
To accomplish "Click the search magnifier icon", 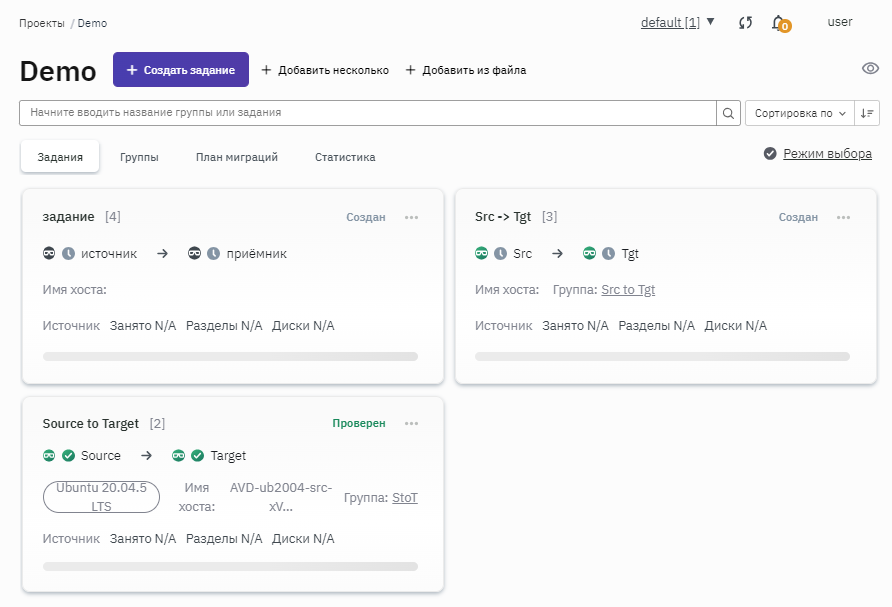I will 729,113.
